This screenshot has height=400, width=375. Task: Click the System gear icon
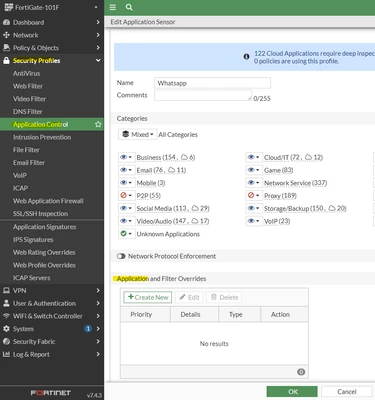click(6, 329)
